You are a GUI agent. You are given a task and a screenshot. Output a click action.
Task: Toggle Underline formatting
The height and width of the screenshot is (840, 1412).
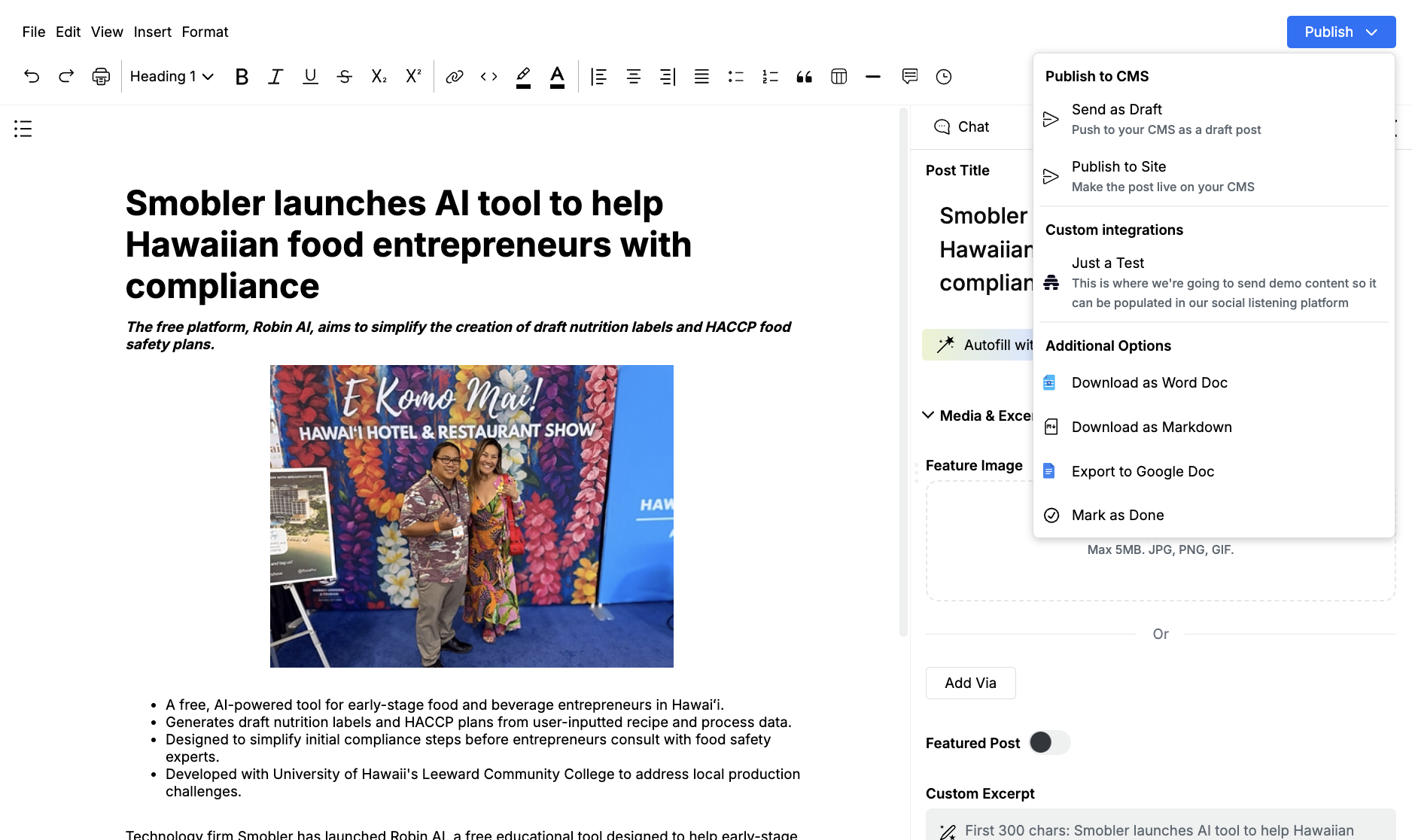pos(310,76)
